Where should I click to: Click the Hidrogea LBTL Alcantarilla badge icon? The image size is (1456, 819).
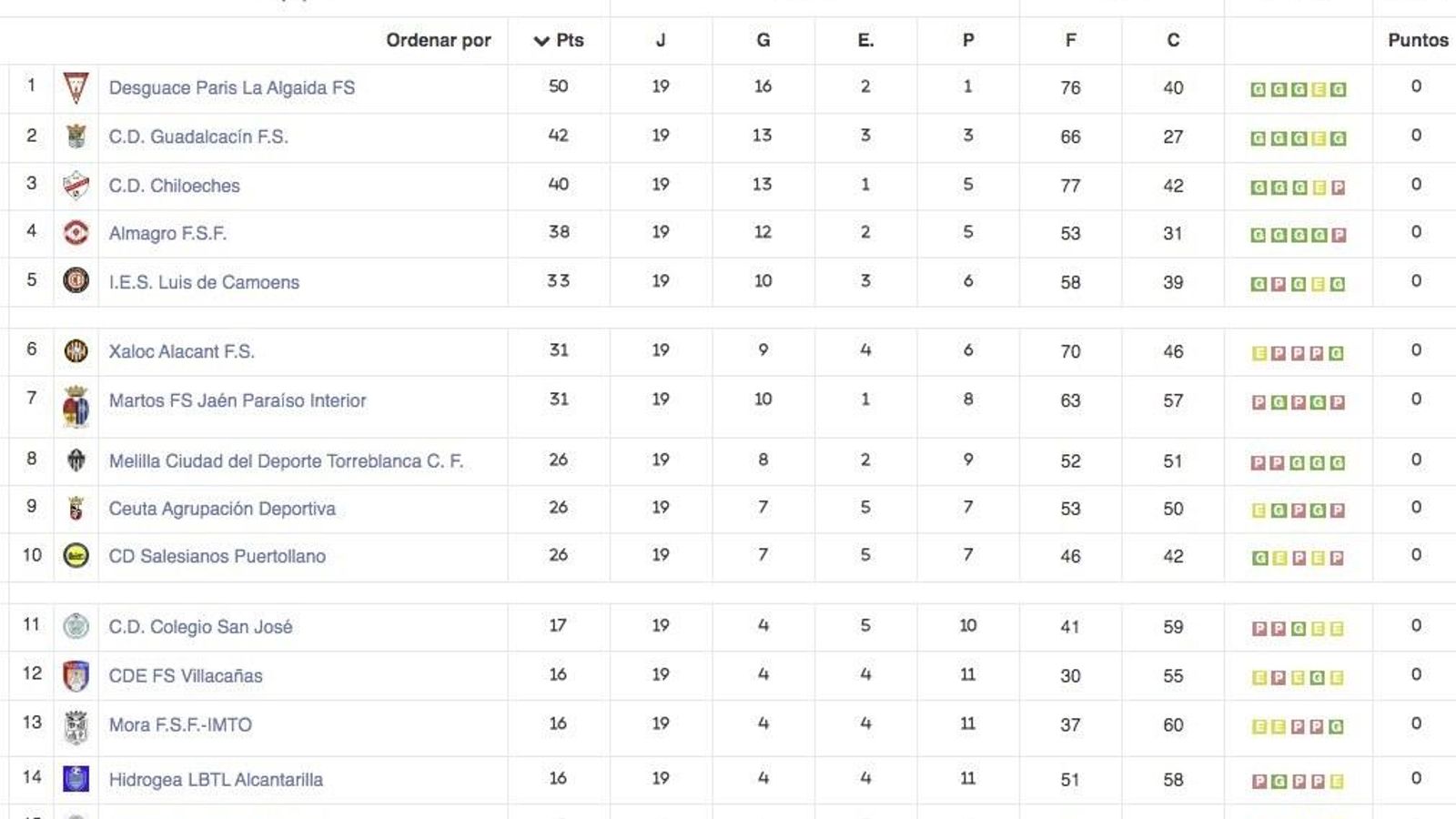tap(77, 779)
